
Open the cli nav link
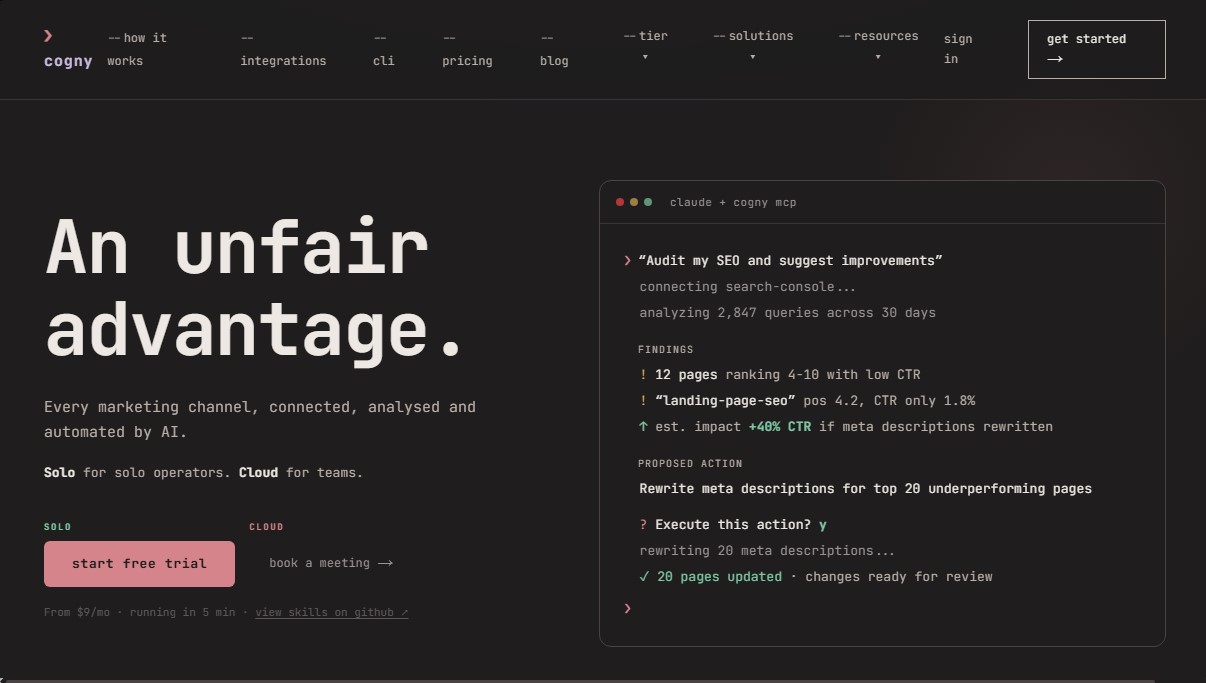click(x=384, y=49)
